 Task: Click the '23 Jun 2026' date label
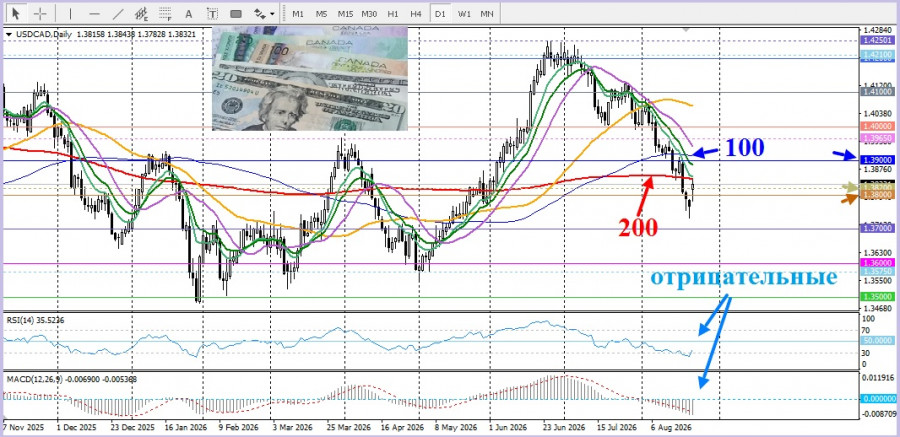pyautogui.click(x=563, y=428)
